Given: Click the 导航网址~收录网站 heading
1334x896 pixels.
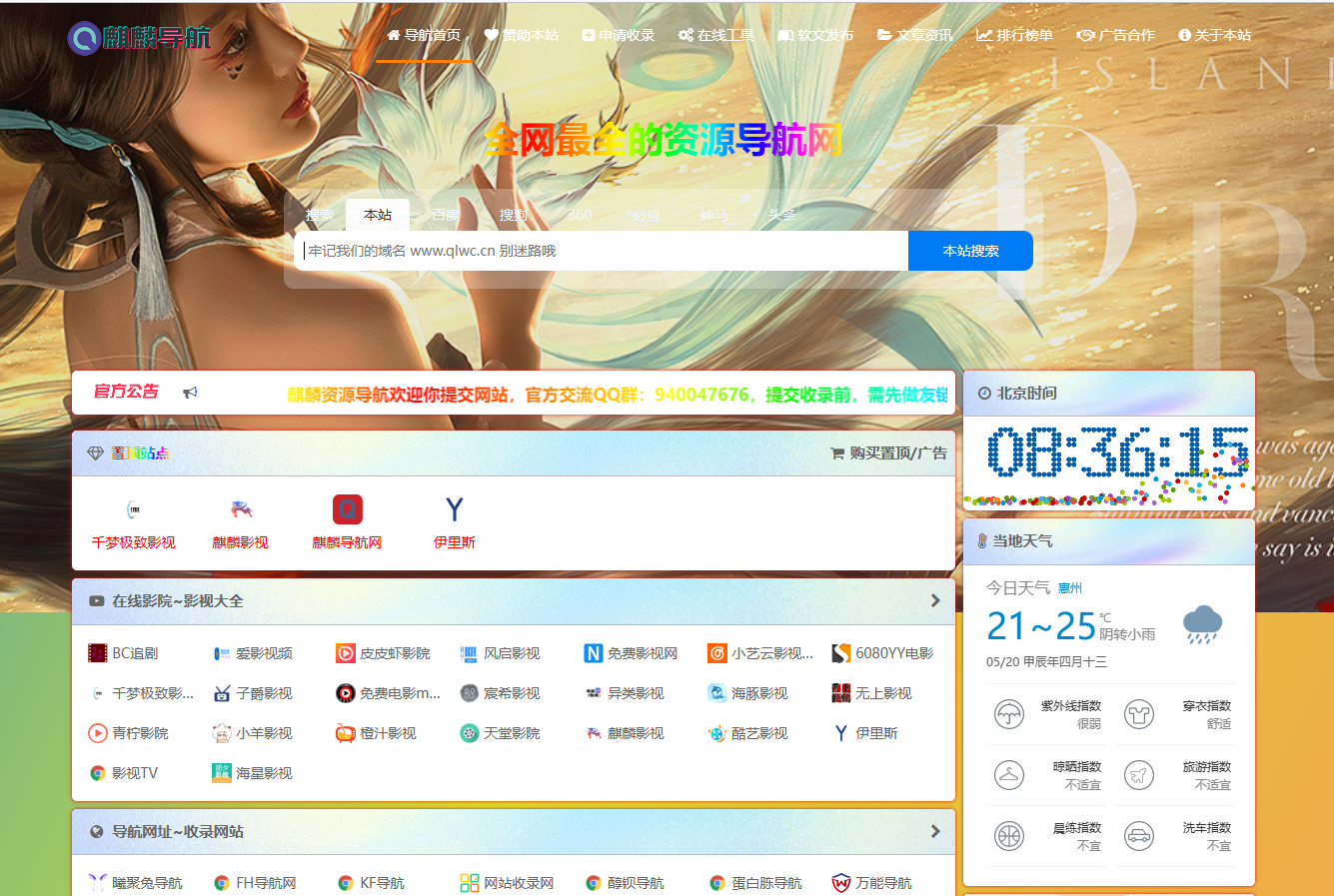Looking at the screenshot, I should tap(178, 832).
